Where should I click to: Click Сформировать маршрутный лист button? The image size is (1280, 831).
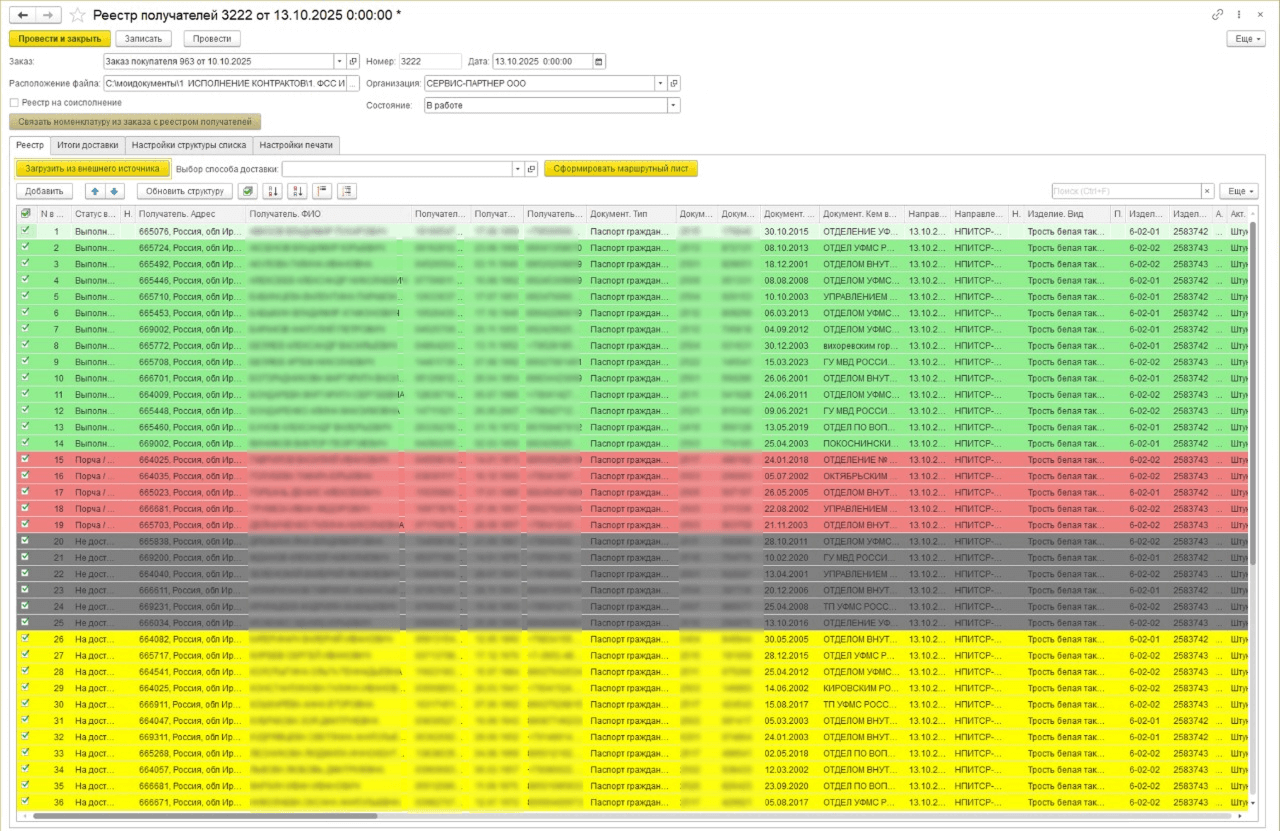[x=620, y=169]
